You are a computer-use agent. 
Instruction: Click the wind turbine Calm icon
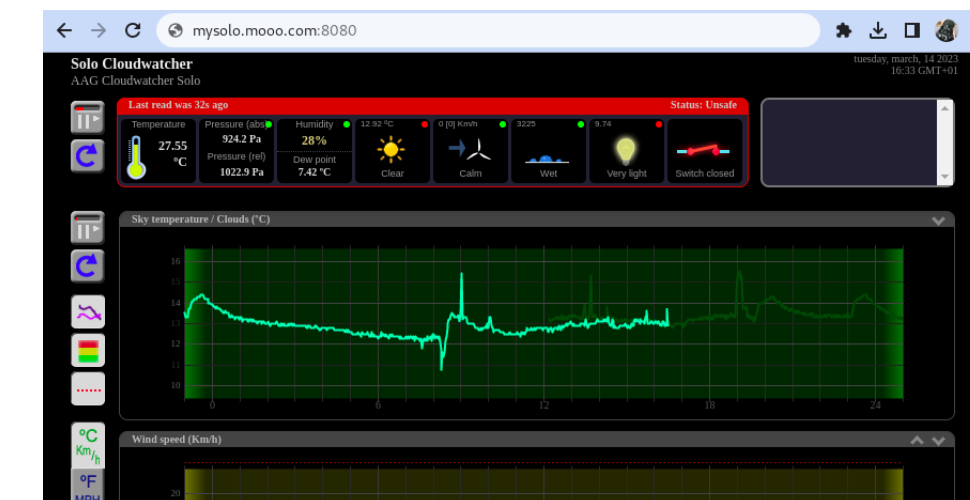(470, 149)
